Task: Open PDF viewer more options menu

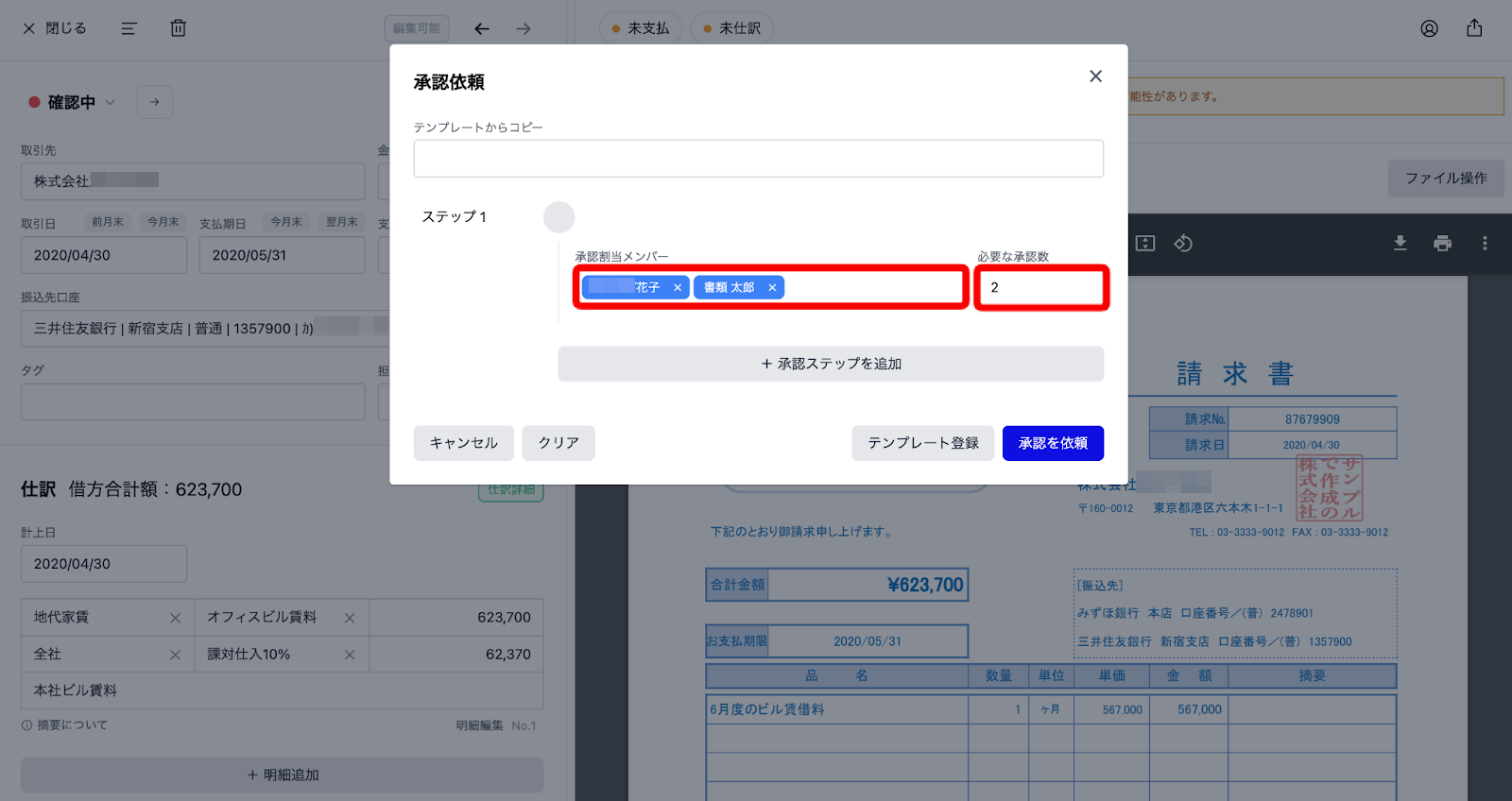Action: [1485, 244]
